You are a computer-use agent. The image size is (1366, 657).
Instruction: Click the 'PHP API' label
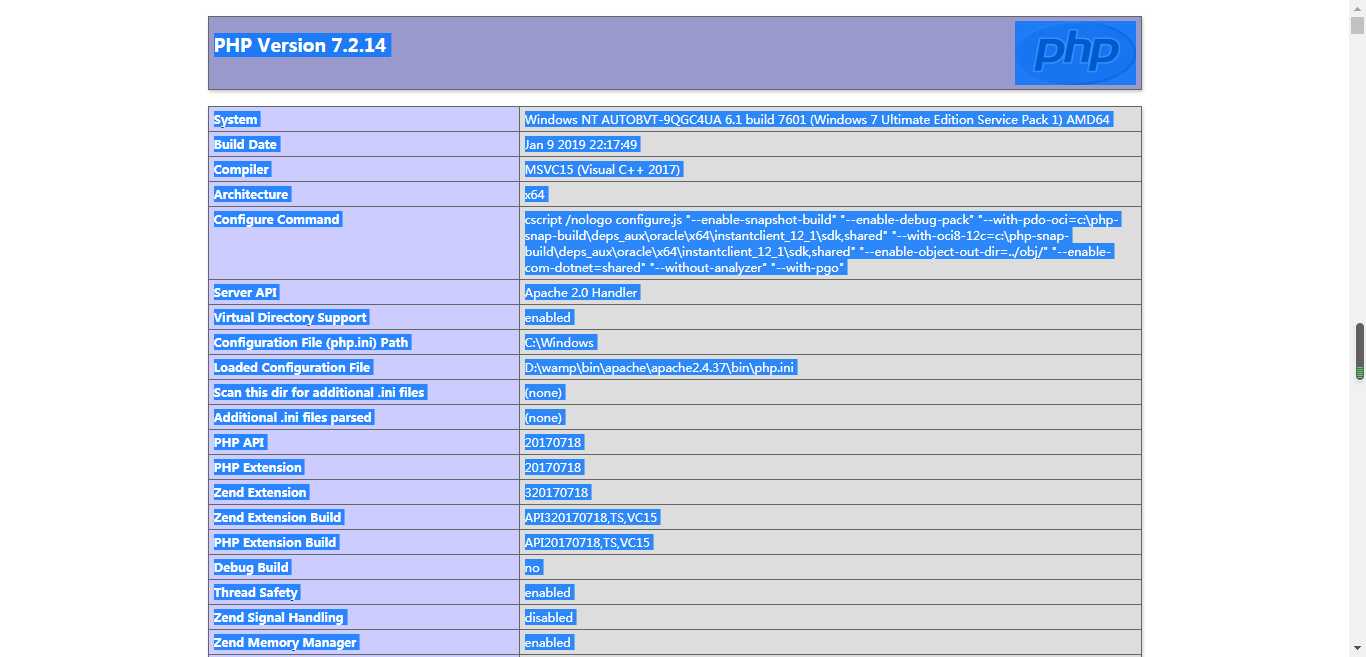[x=240, y=442]
